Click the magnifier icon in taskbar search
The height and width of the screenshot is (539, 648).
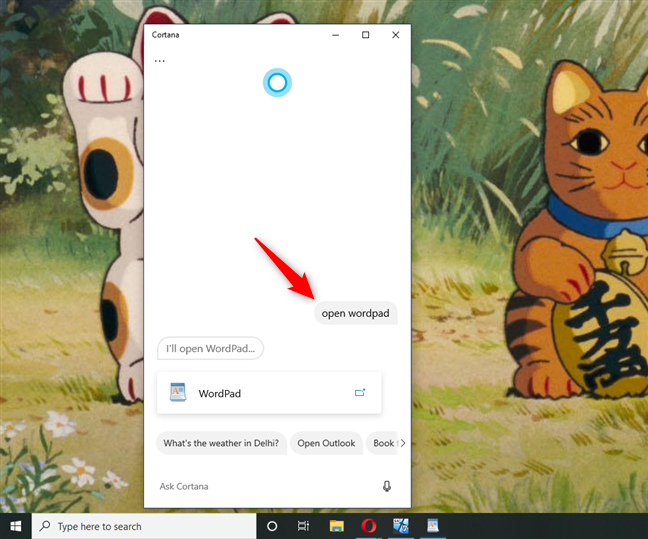(x=45, y=526)
